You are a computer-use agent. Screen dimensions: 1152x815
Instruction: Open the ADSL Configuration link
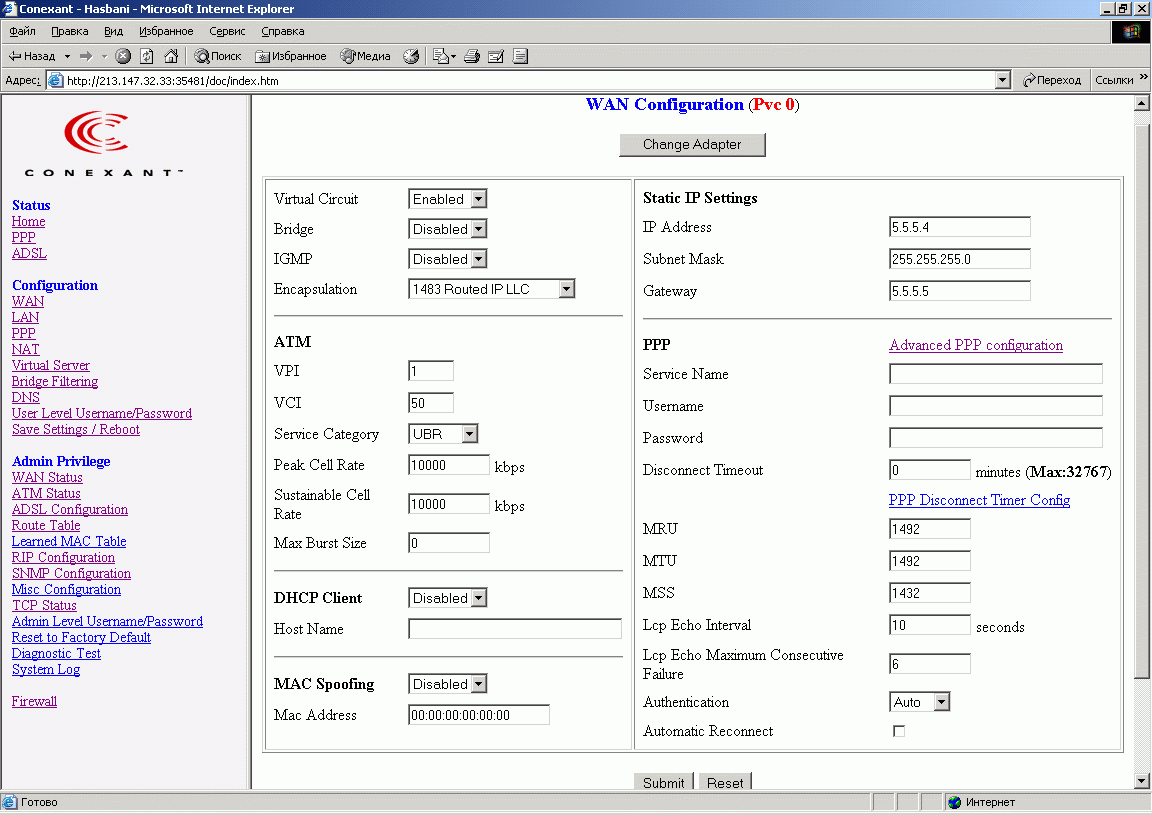point(70,509)
